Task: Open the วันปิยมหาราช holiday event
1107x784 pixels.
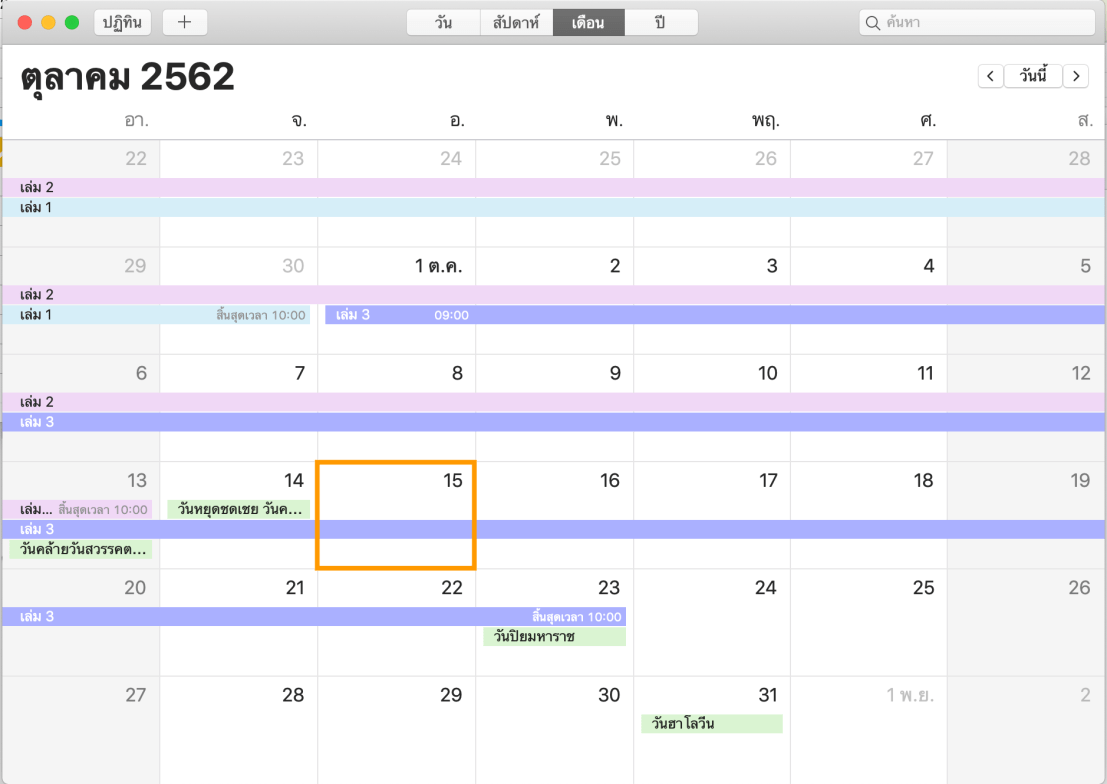Action: click(x=554, y=637)
